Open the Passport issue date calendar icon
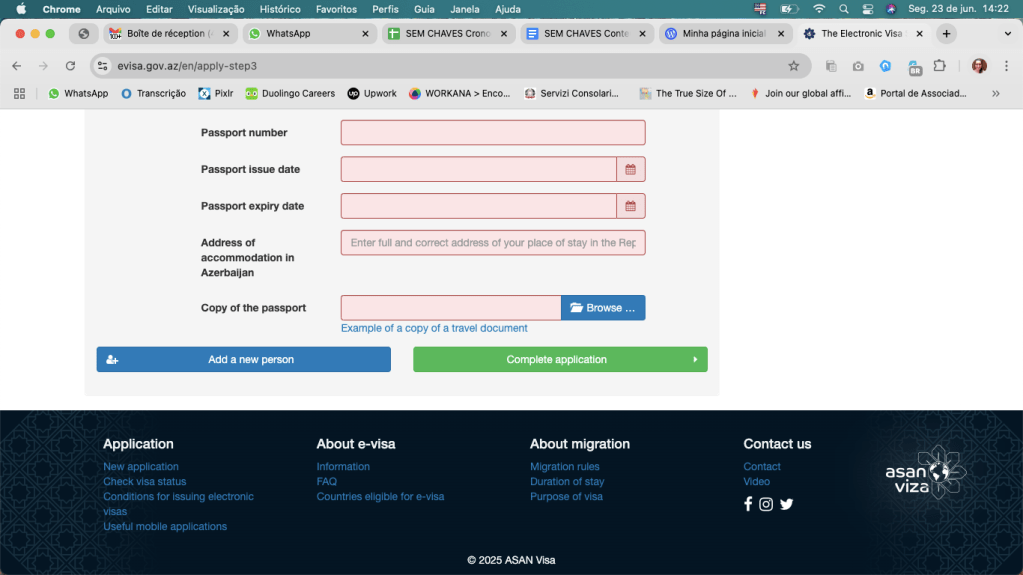This screenshot has height=575, width=1023. 630,170
